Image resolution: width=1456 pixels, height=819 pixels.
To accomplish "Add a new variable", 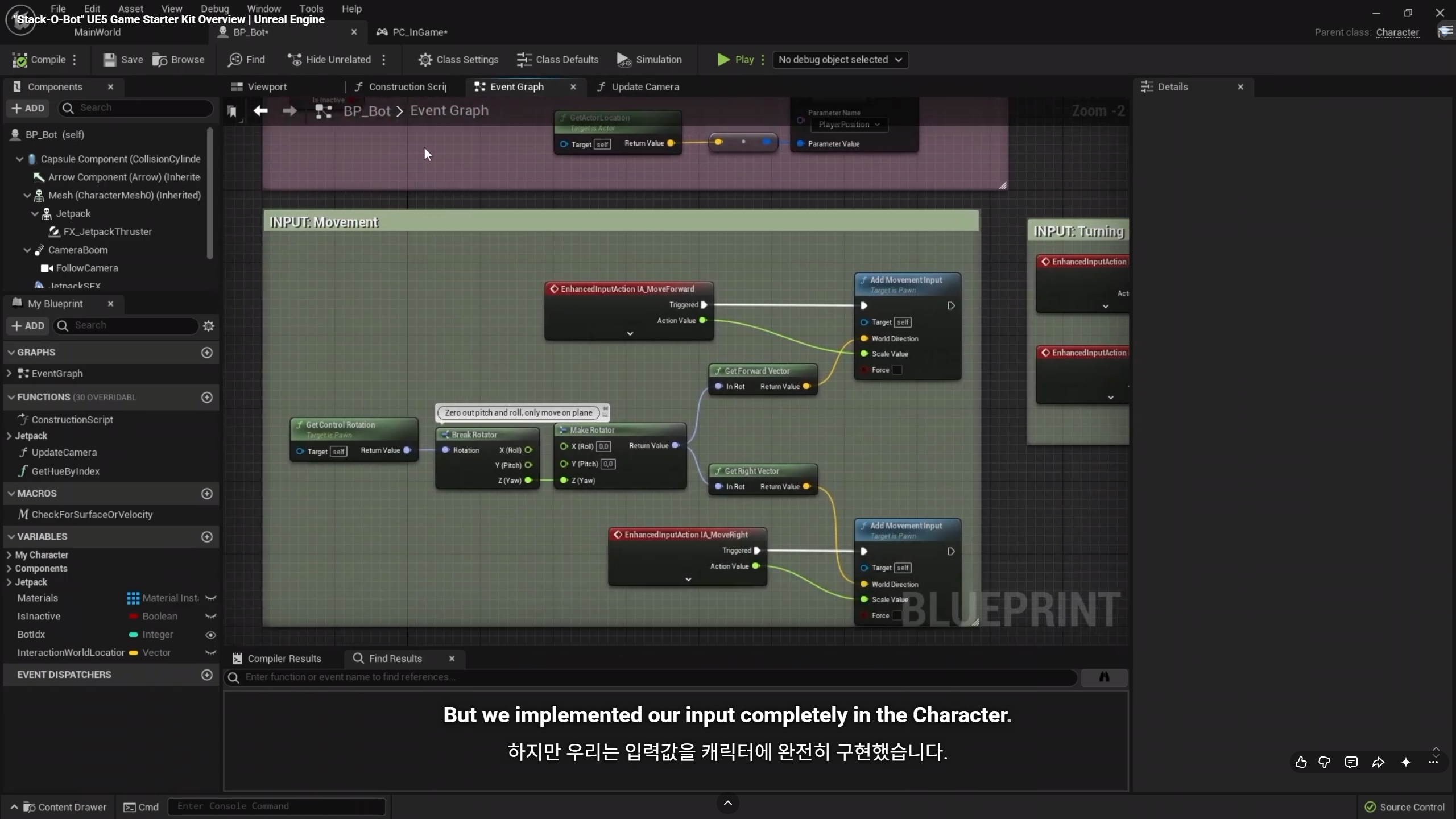I will (x=207, y=537).
